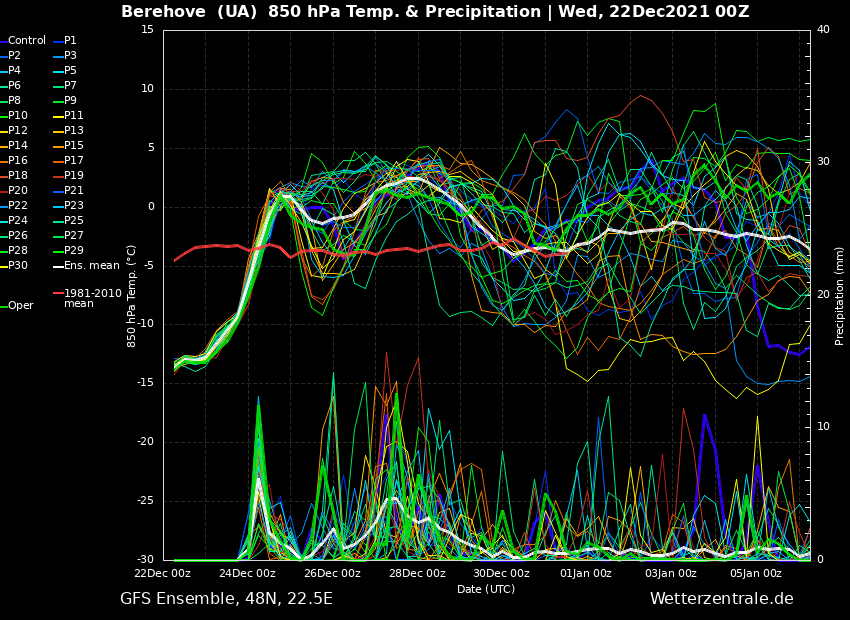
Task: Click the P1 legend label
Action: tap(70, 41)
